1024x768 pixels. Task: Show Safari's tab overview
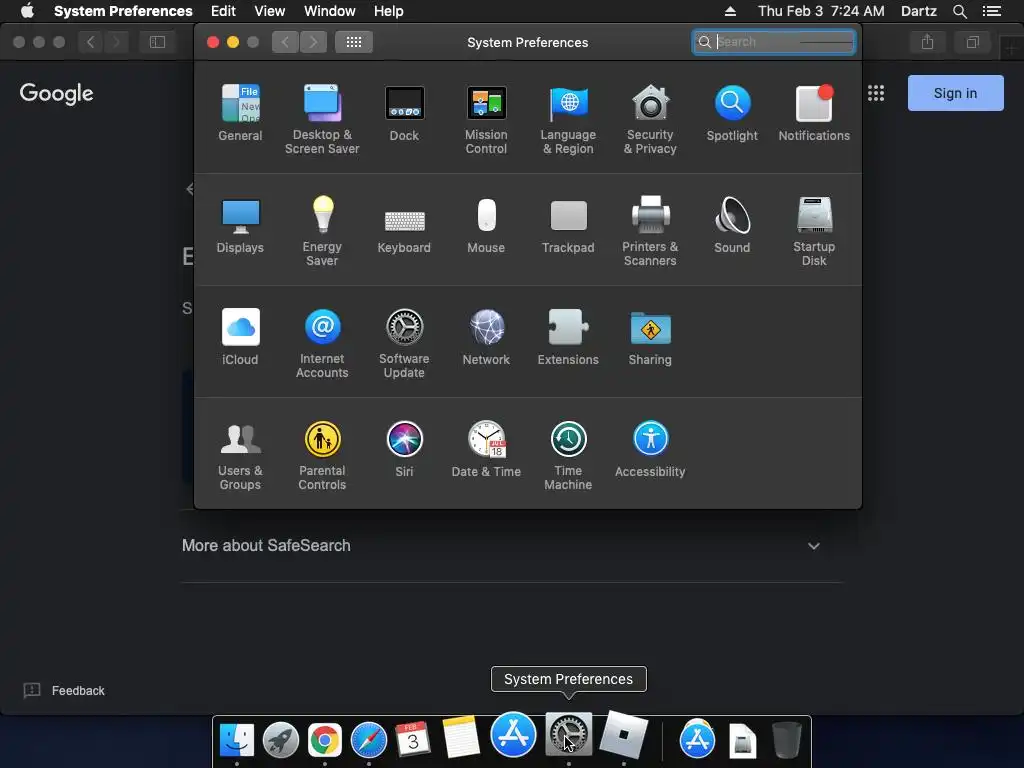point(972,42)
